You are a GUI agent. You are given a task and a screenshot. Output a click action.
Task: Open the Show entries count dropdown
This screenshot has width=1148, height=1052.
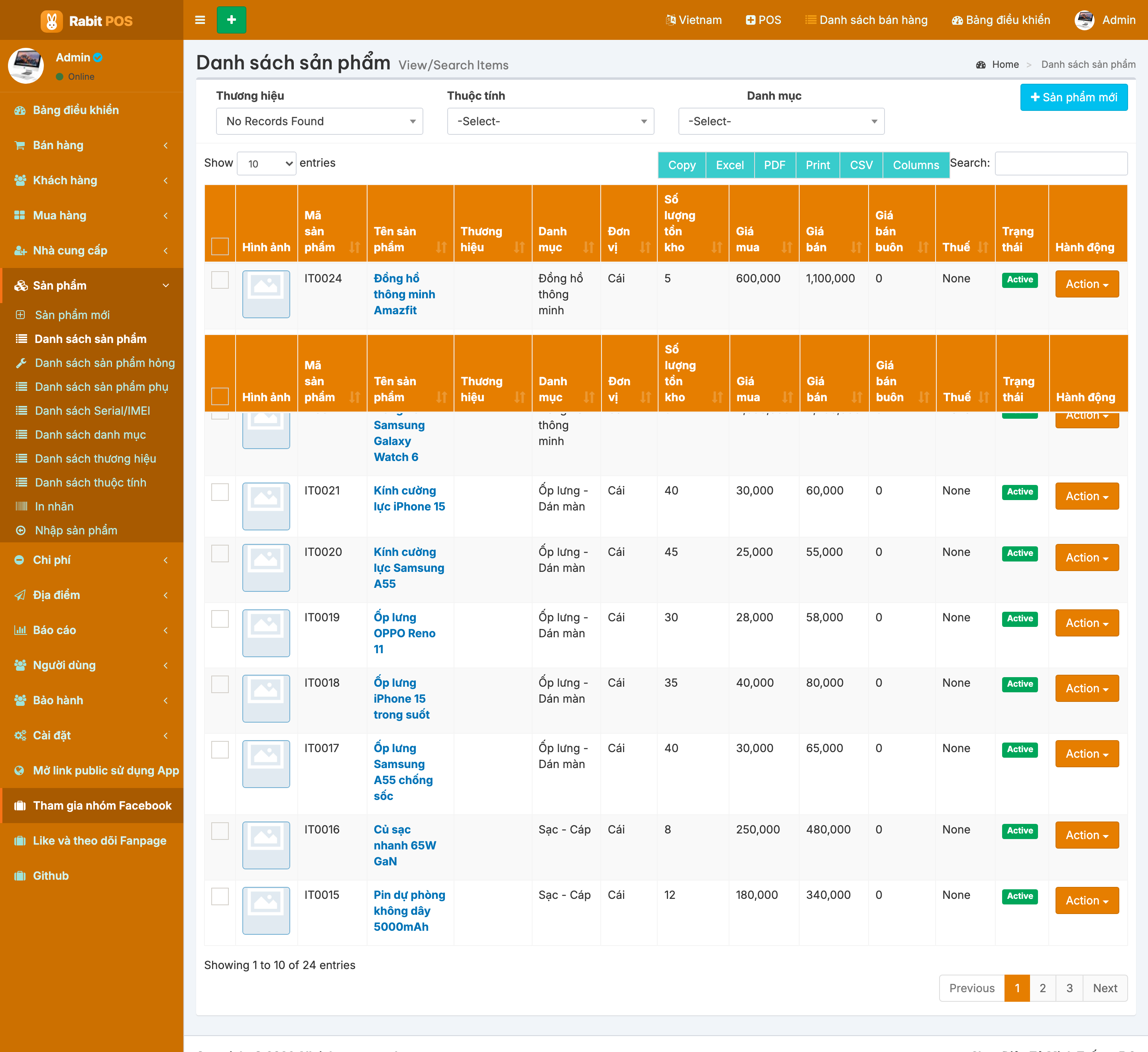(x=267, y=164)
